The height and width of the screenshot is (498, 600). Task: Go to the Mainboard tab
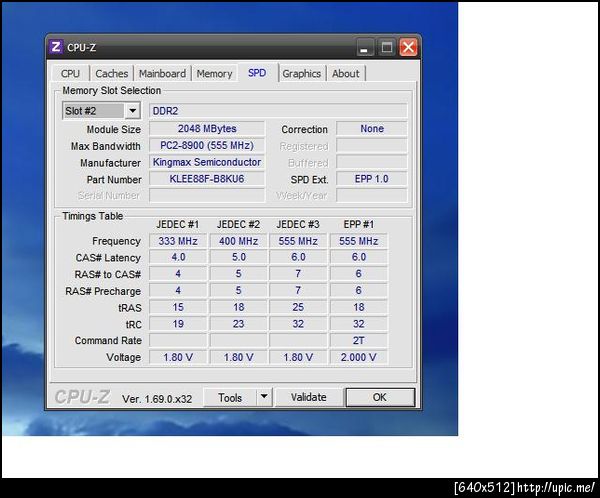point(162,73)
